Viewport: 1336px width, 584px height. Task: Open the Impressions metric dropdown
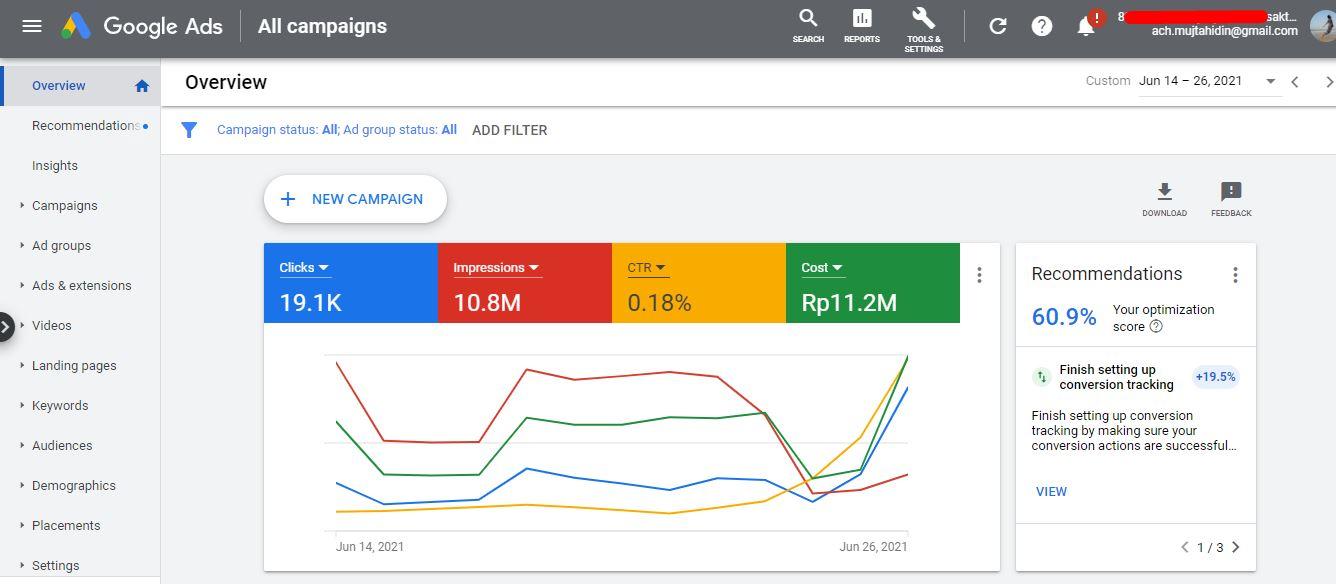(496, 267)
